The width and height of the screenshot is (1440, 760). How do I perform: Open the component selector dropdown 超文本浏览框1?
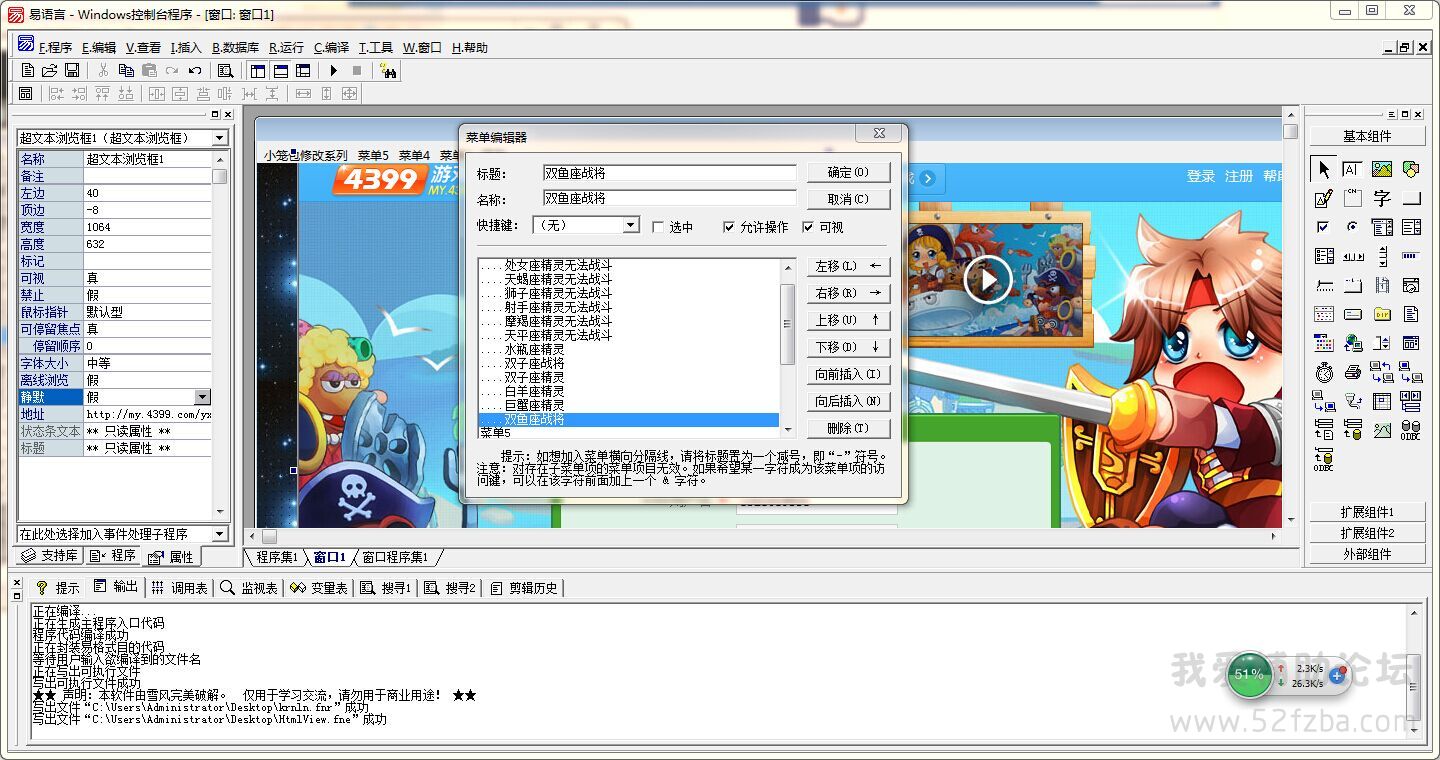(220, 138)
